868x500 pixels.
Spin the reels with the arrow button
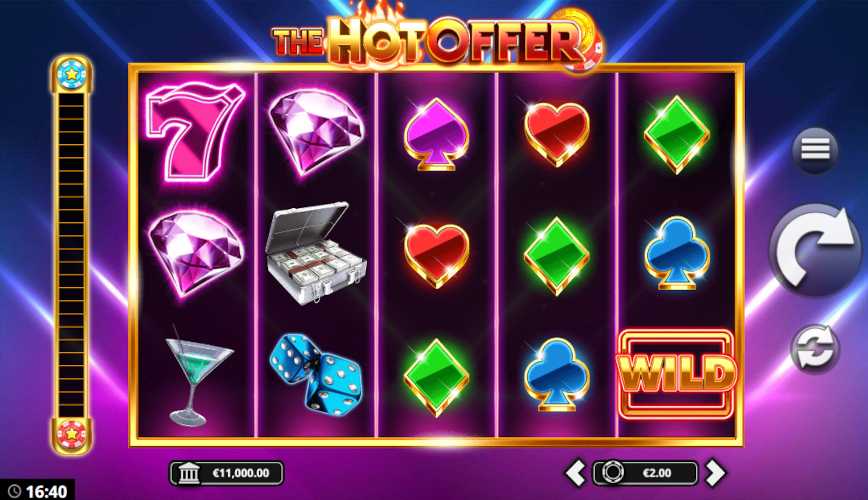point(815,249)
